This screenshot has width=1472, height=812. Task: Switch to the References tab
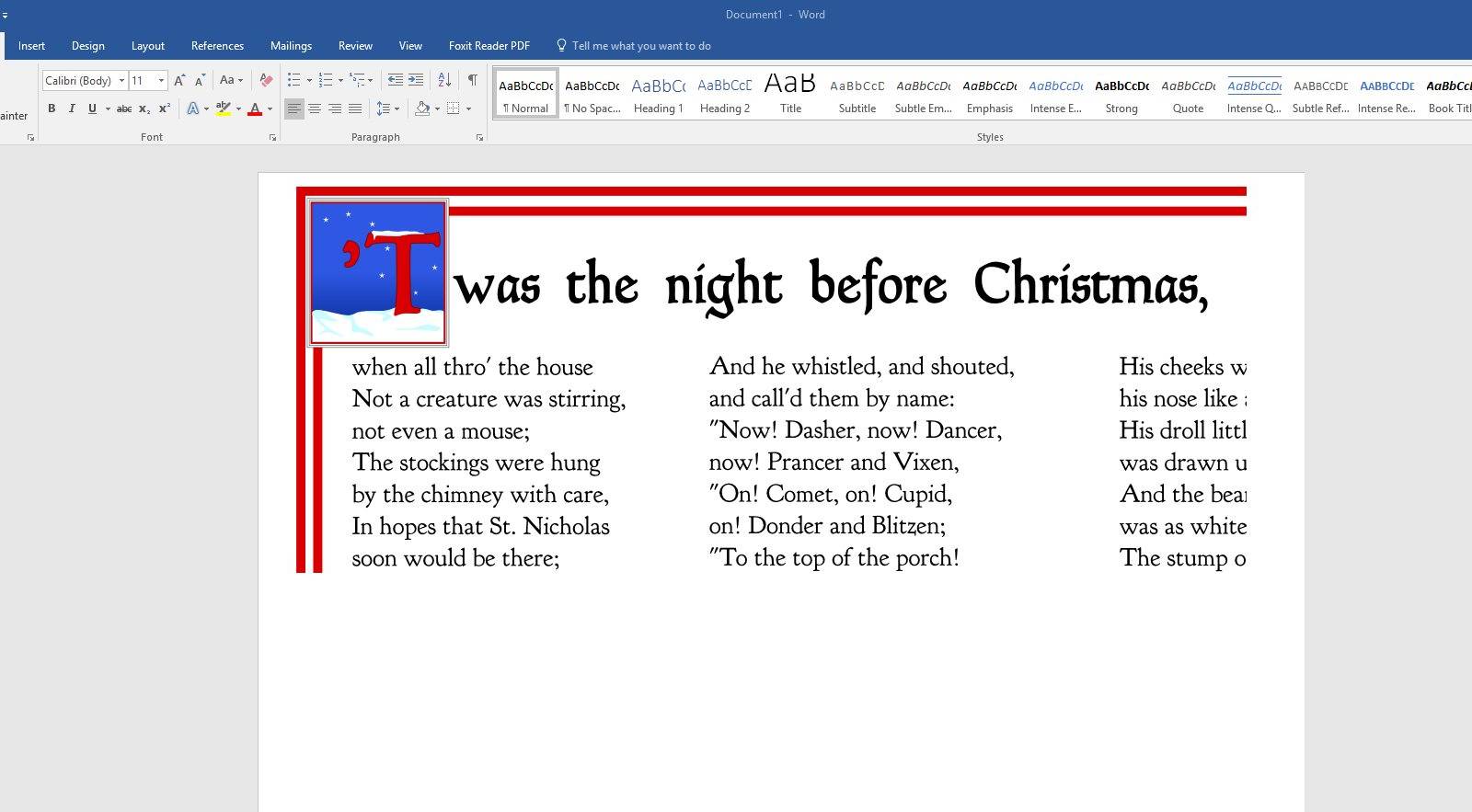point(217,46)
